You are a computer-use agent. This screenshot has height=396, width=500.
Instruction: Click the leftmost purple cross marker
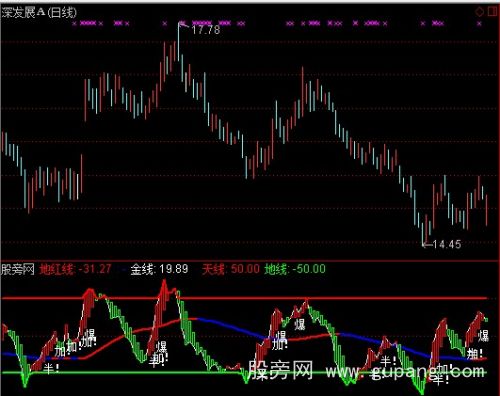pyautogui.click(x=74, y=23)
